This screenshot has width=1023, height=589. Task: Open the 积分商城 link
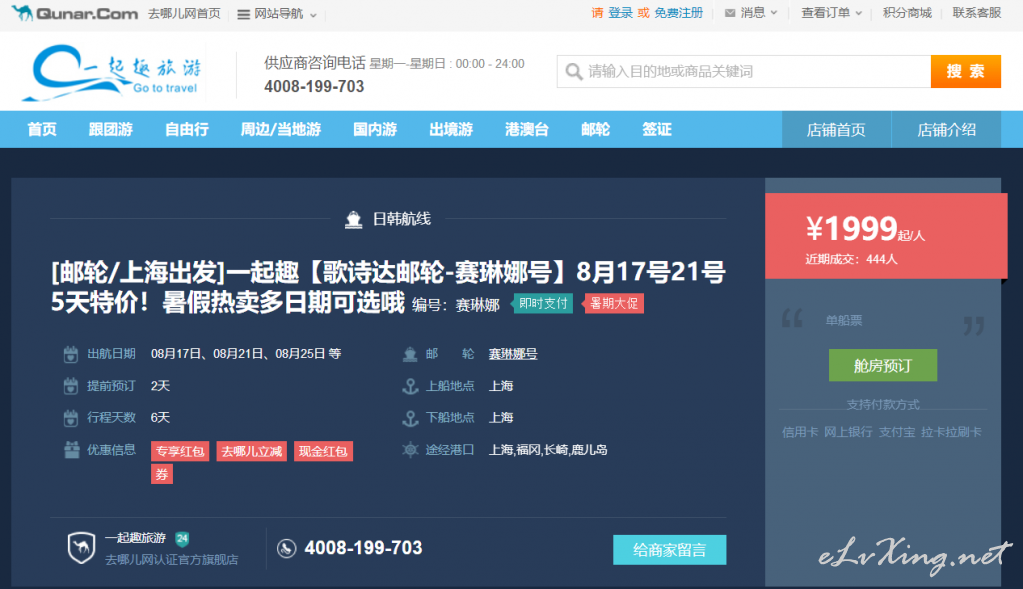[907, 13]
